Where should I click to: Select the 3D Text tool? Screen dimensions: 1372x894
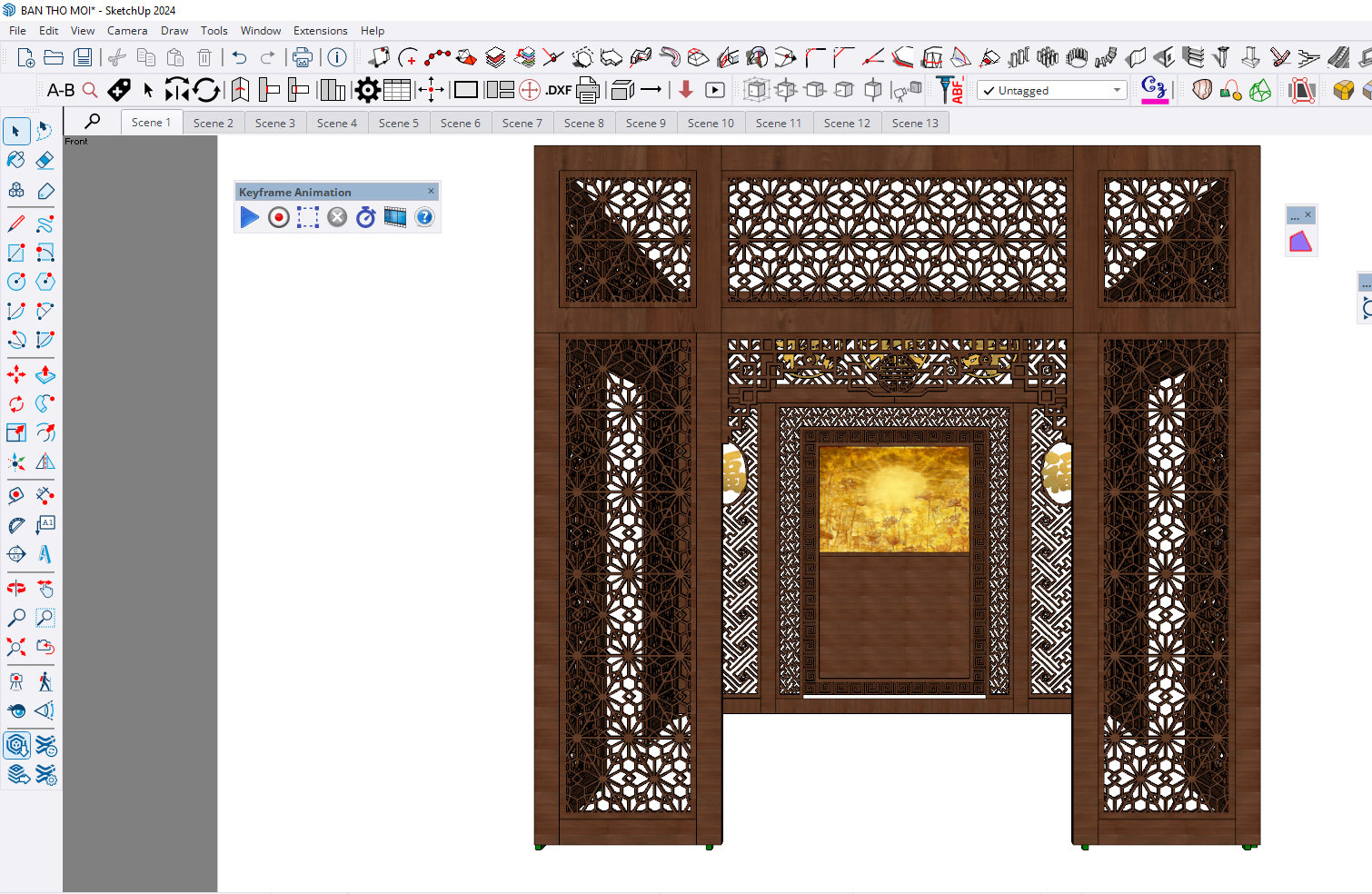pos(45,554)
